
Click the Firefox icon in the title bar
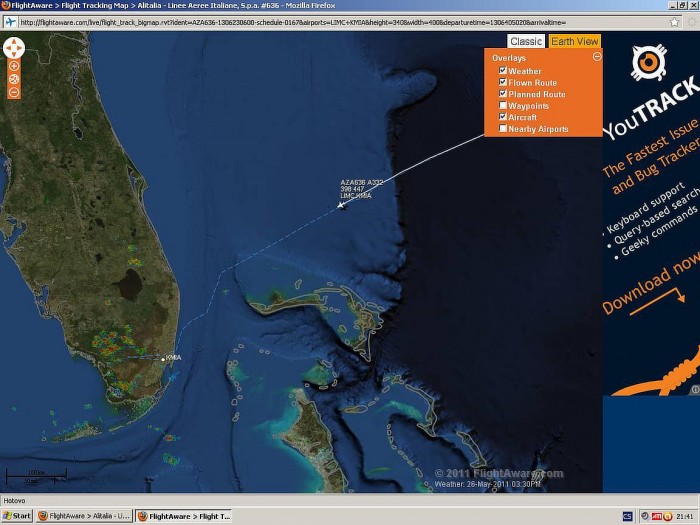click(5, 5)
